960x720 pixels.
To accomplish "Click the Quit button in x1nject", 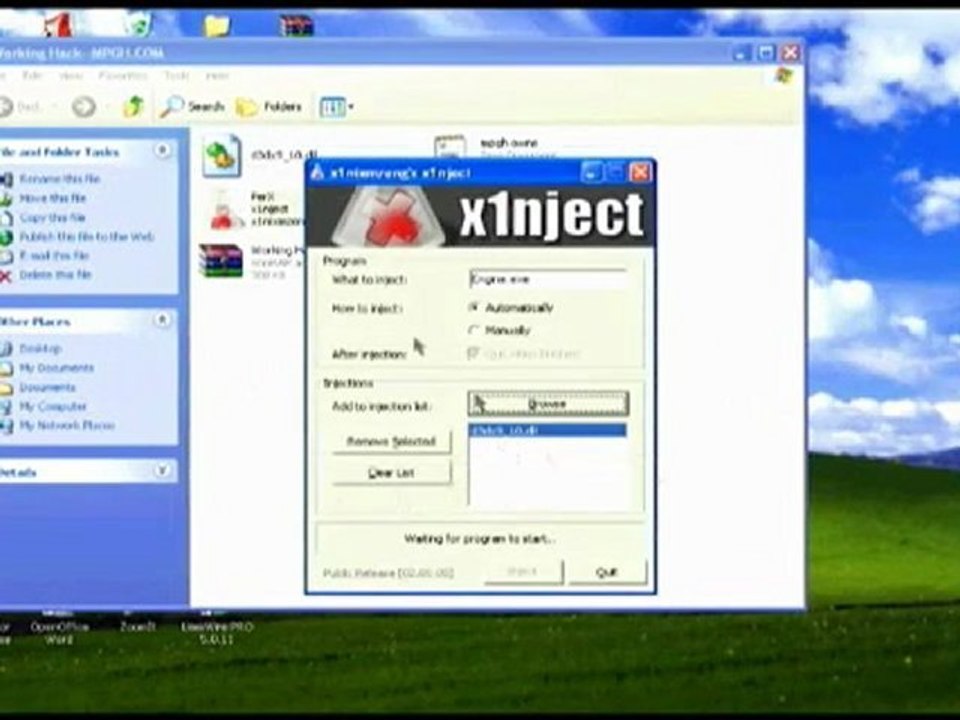I will tap(607, 572).
